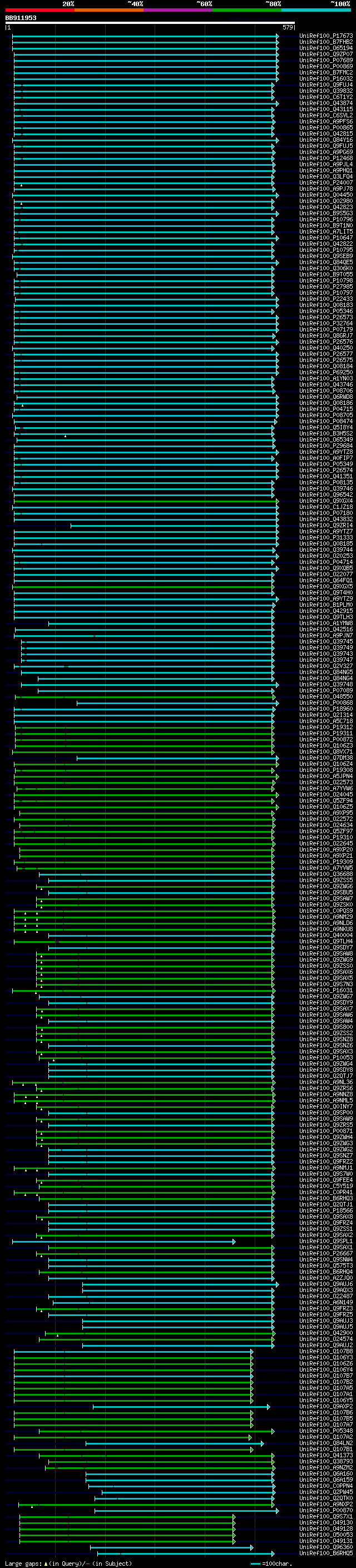
Task: Open hit UniRef100_P05348
Action: (x=325, y=1431)
